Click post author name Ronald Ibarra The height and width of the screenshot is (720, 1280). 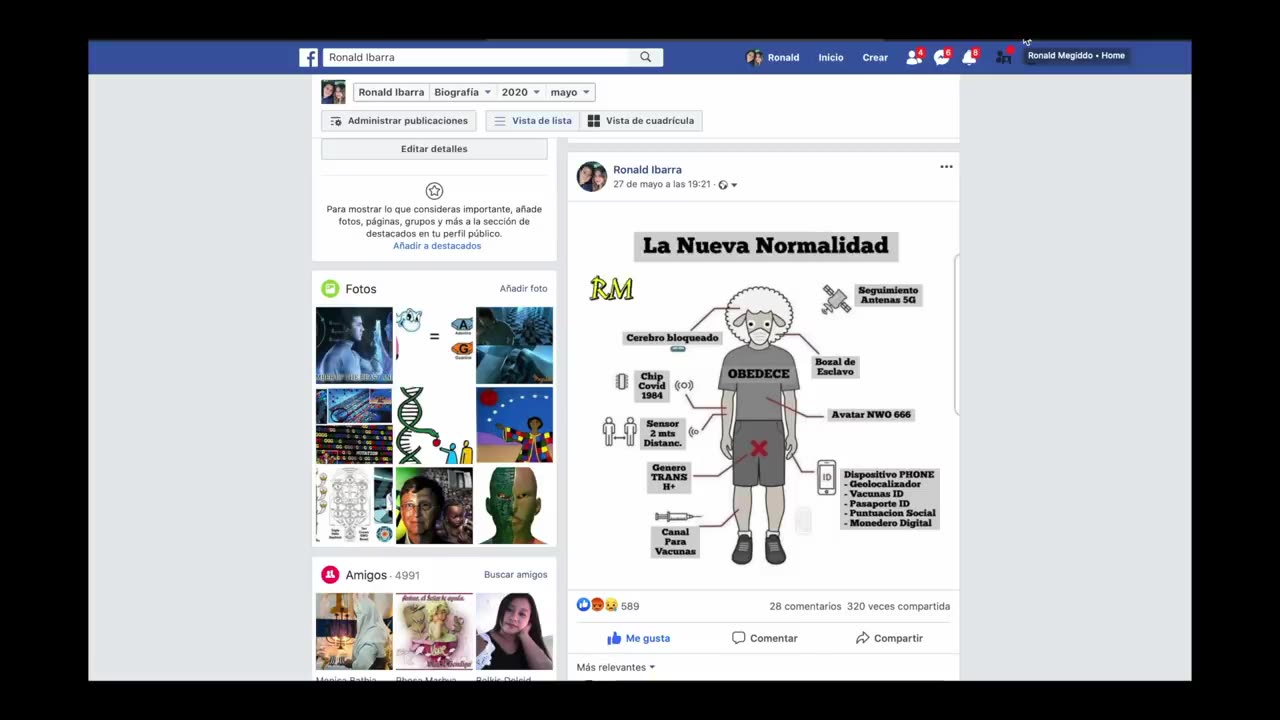click(x=647, y=170)
